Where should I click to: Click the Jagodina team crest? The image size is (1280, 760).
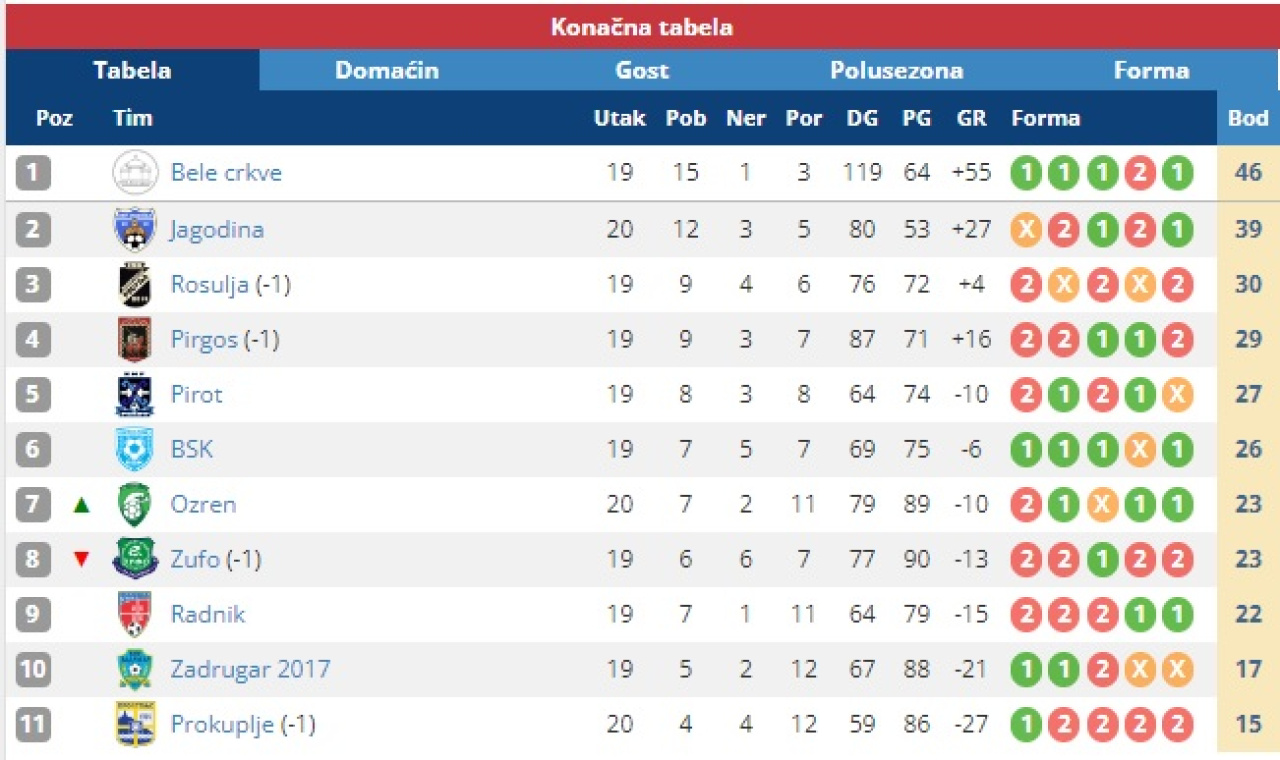[x=135, y=229]
